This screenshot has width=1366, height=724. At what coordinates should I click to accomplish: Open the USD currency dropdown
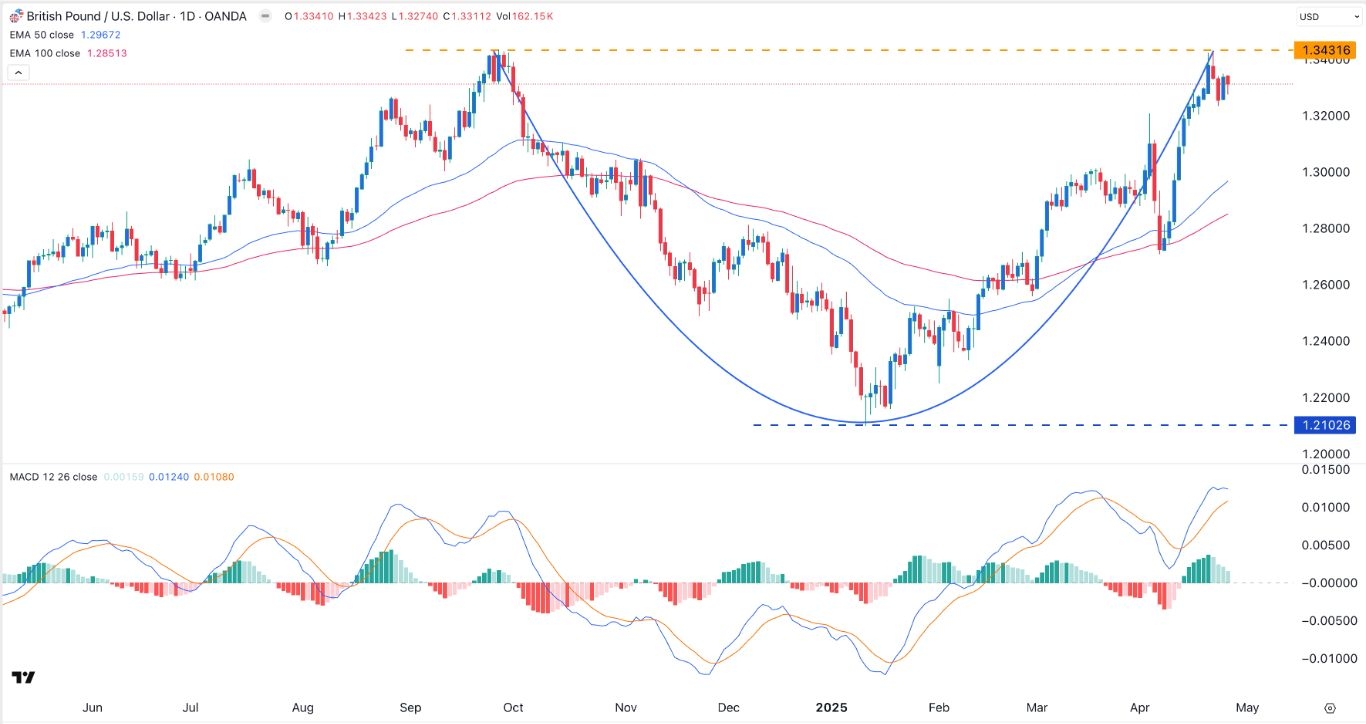1320,17
